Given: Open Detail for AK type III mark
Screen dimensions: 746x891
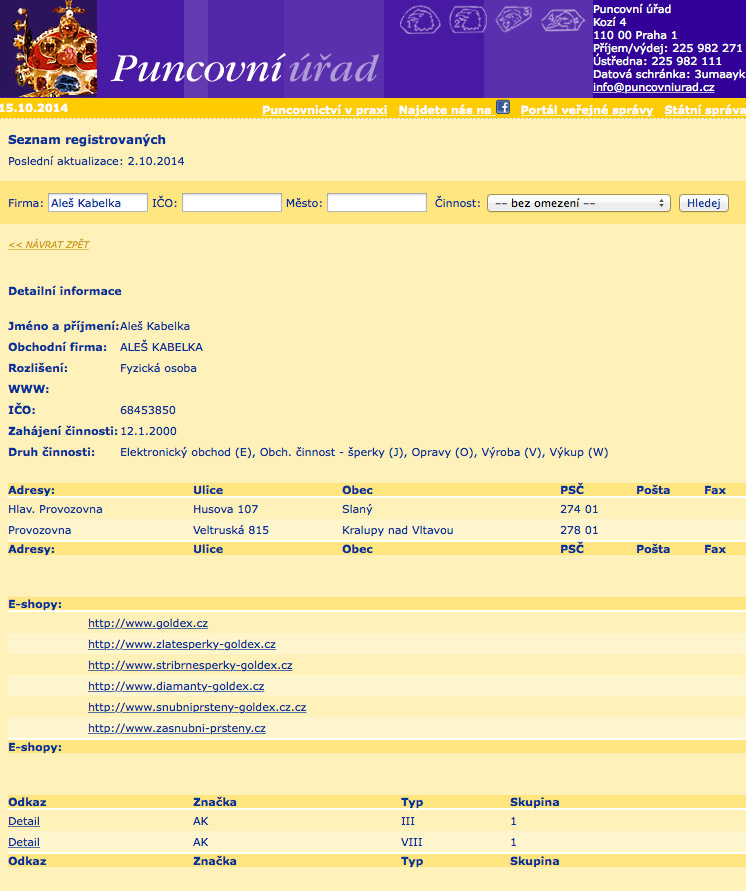Looking at the screenshot, I should [x=24, y=821].
